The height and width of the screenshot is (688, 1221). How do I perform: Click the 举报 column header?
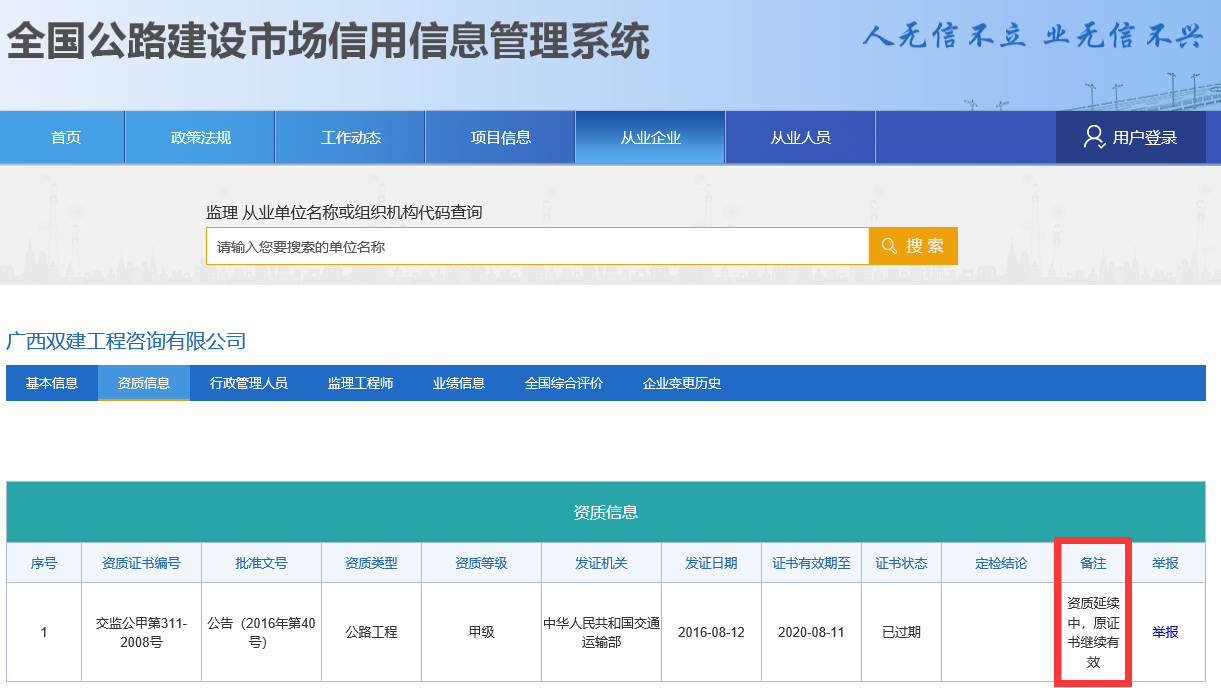1165,563
